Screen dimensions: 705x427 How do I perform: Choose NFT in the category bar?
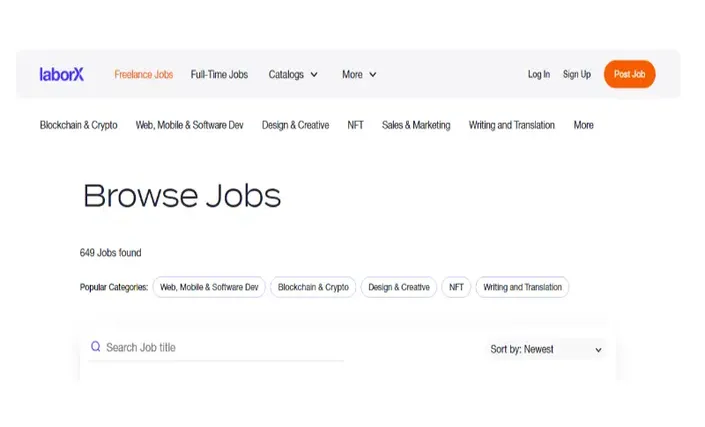coord(355,125)
